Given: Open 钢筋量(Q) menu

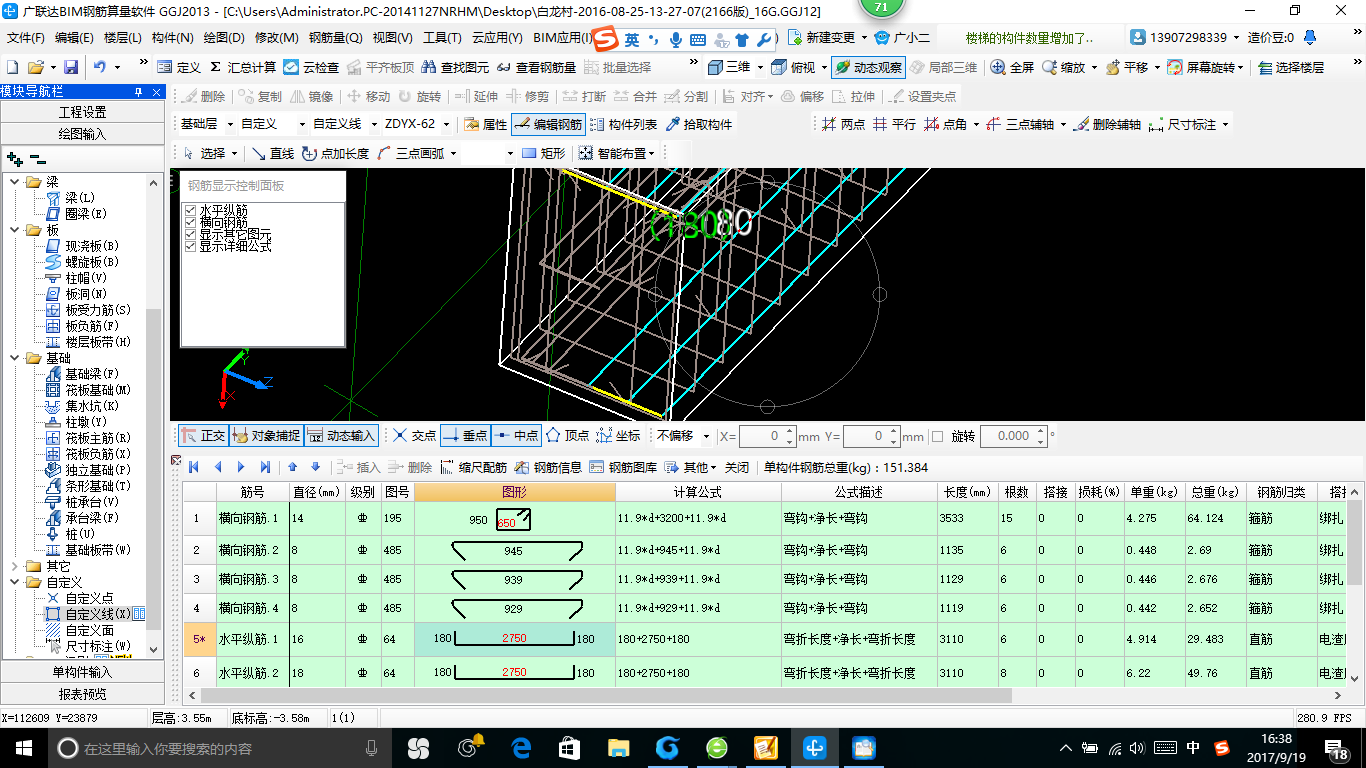Looking at the screenshot, I should coord(335,38).
